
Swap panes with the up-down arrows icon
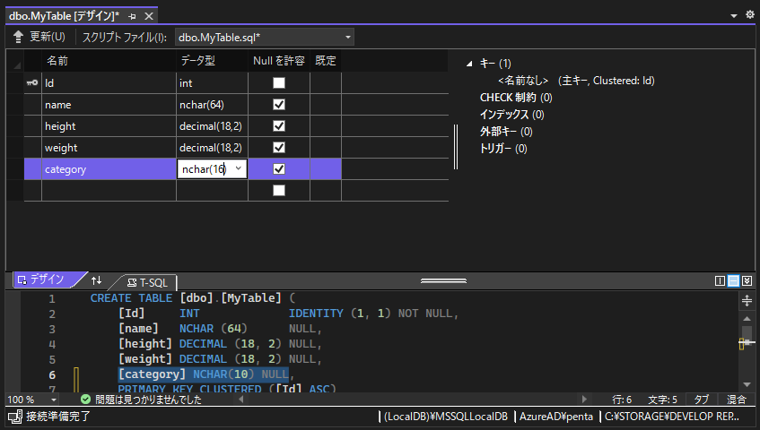96,280
